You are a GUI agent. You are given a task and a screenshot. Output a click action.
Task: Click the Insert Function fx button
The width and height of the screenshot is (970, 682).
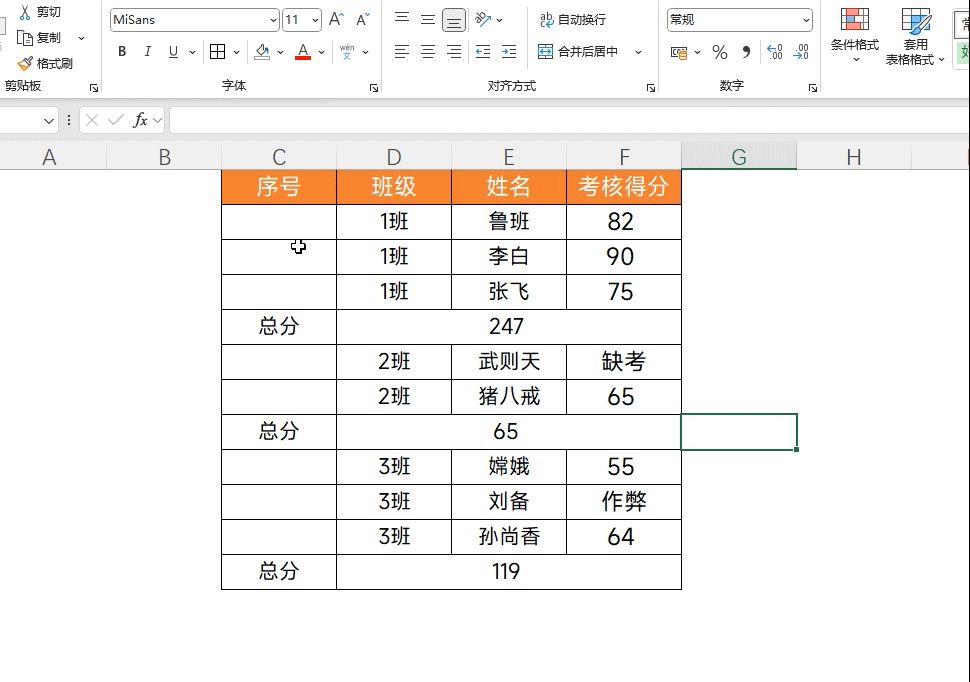click(x=140, y=119)
